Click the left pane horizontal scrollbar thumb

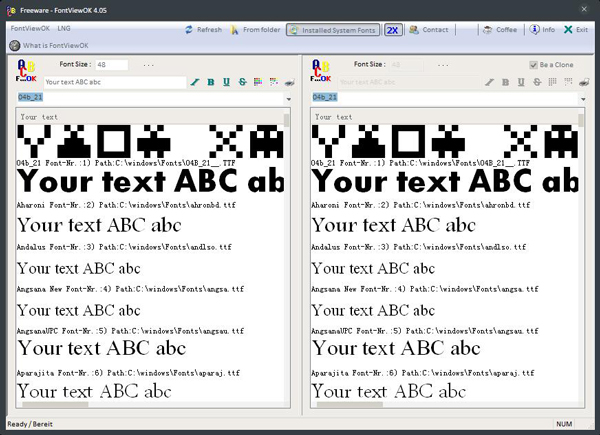coord(55,404)
